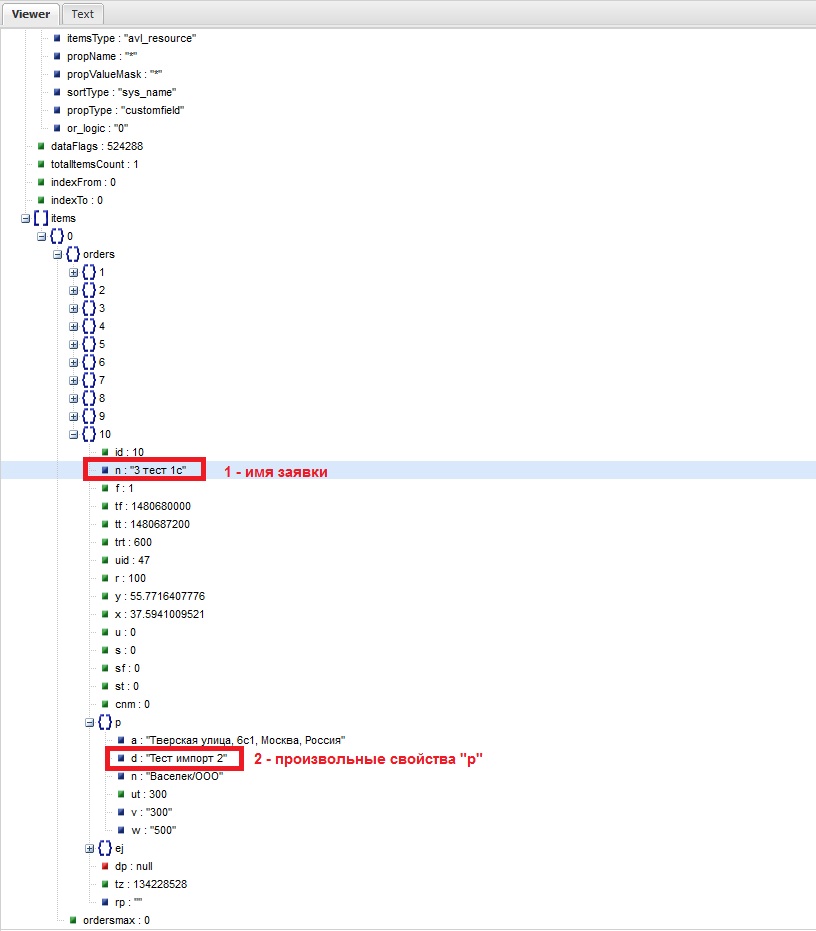This screenshot has width=816, height=931.
Task: Click the object icon of order 3
Action: tap(89, 308)
